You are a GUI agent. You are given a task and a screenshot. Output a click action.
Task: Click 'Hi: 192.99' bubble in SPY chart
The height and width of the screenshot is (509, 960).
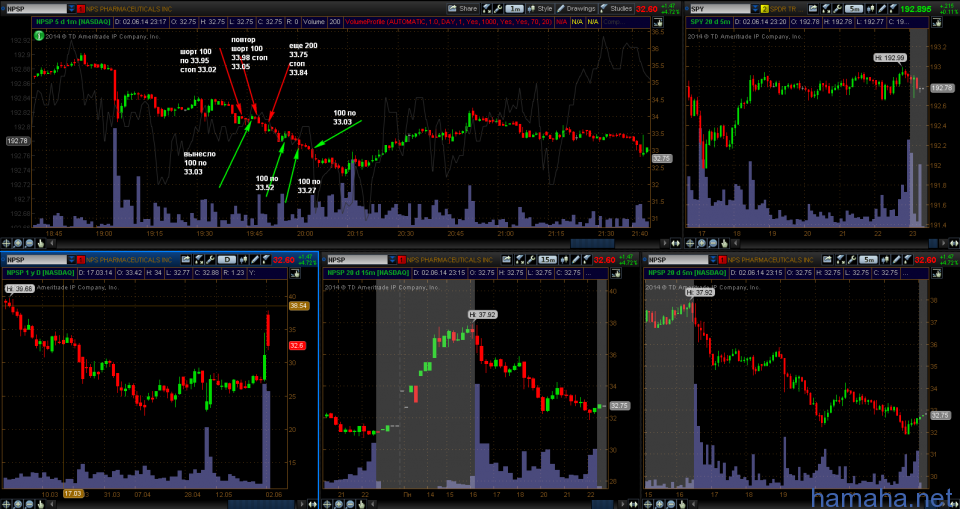click(890, 57)
